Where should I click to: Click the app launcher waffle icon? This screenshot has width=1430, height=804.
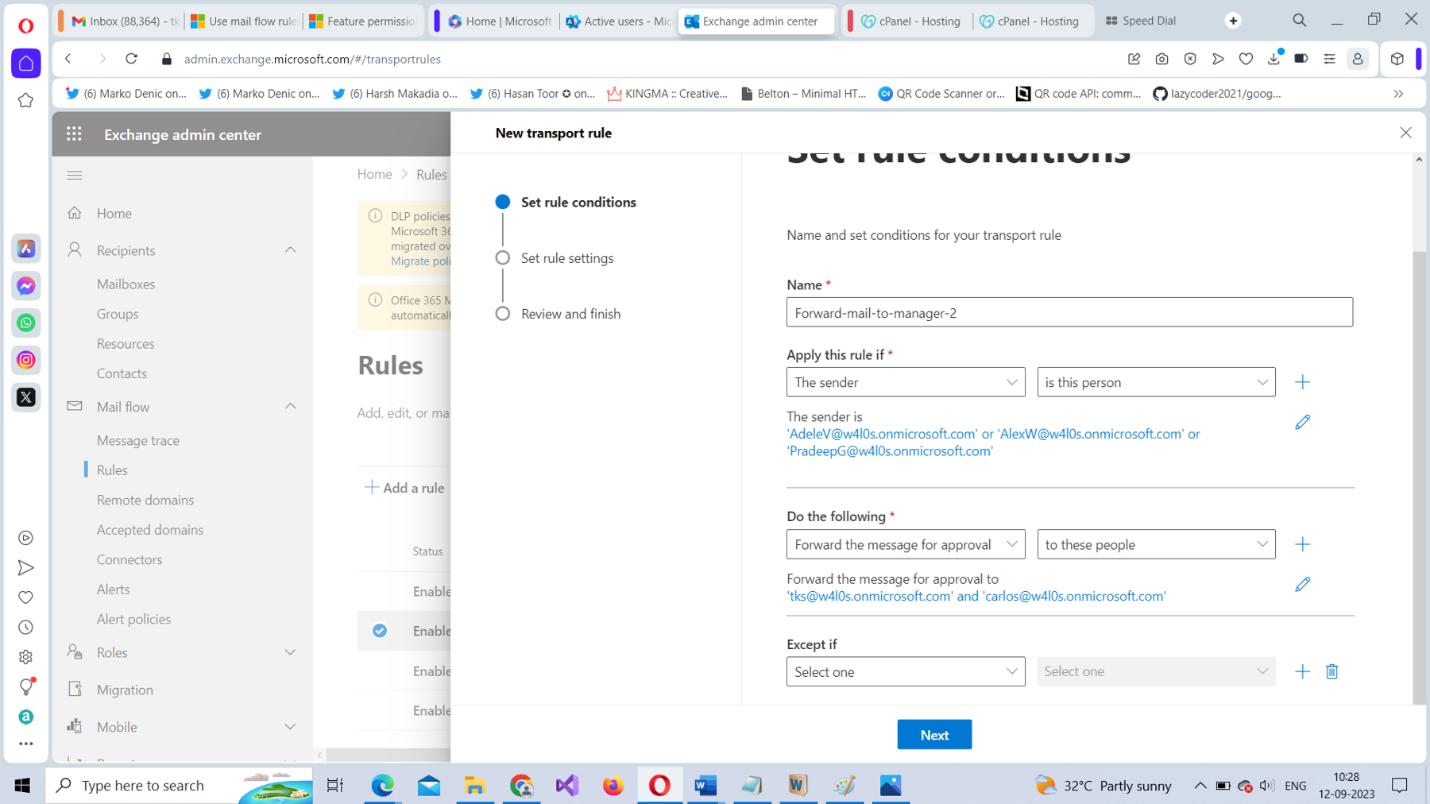click(74, 134)
